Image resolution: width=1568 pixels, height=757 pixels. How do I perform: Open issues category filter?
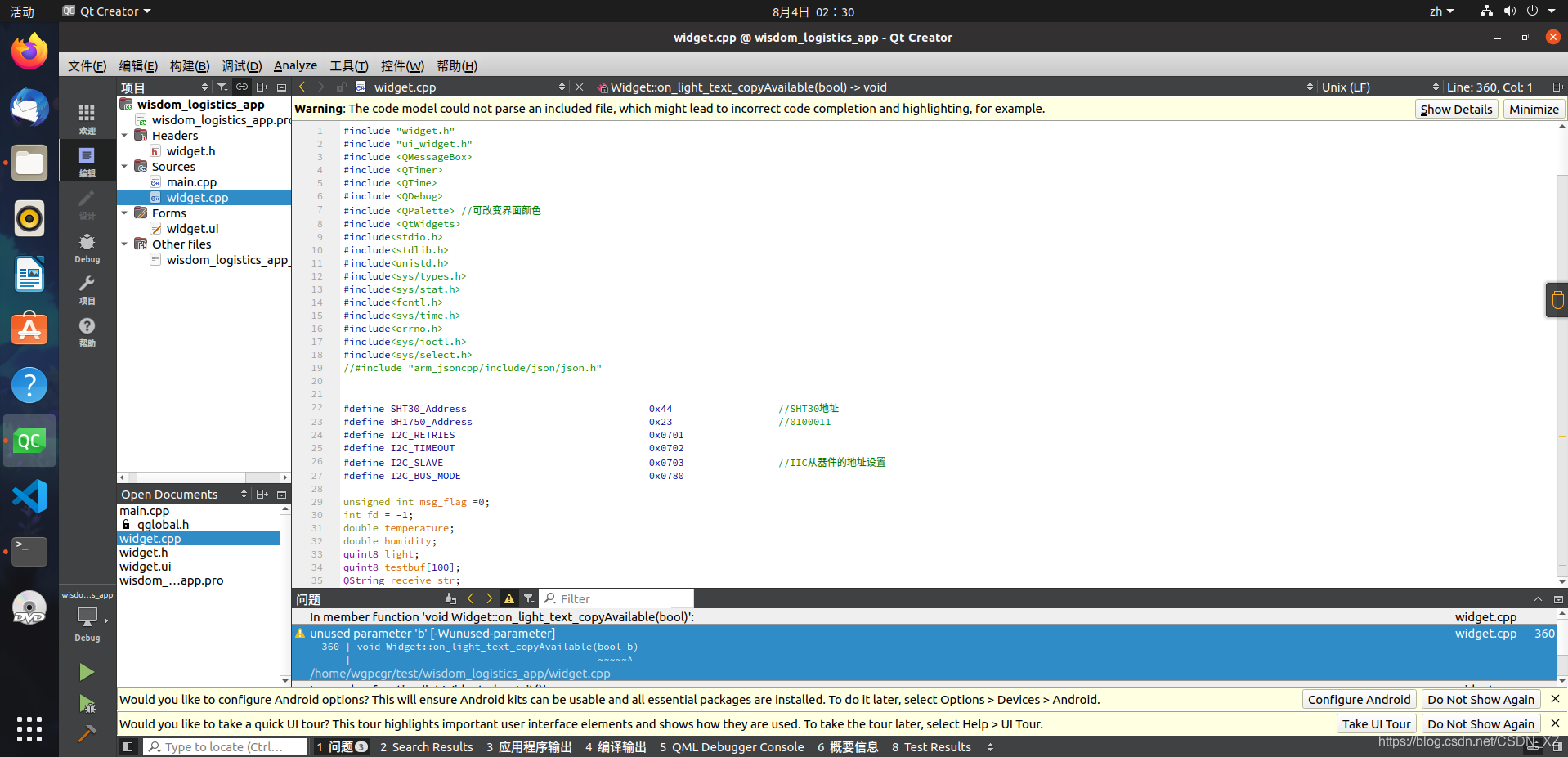[529, 598]
